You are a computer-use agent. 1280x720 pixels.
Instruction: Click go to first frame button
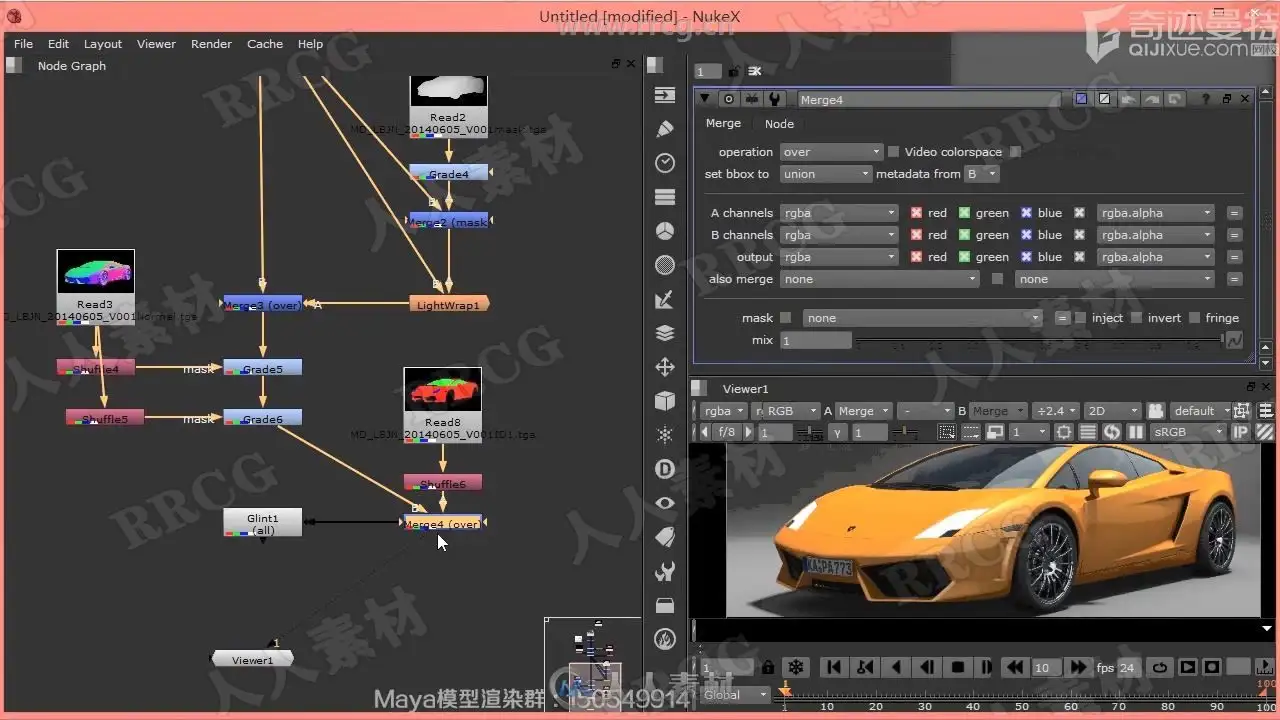832,667
